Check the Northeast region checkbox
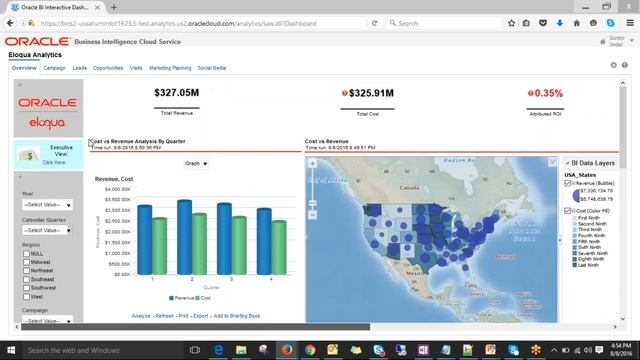Image resolution: width=640 pixels, height=360 pixels. [27, 271]
